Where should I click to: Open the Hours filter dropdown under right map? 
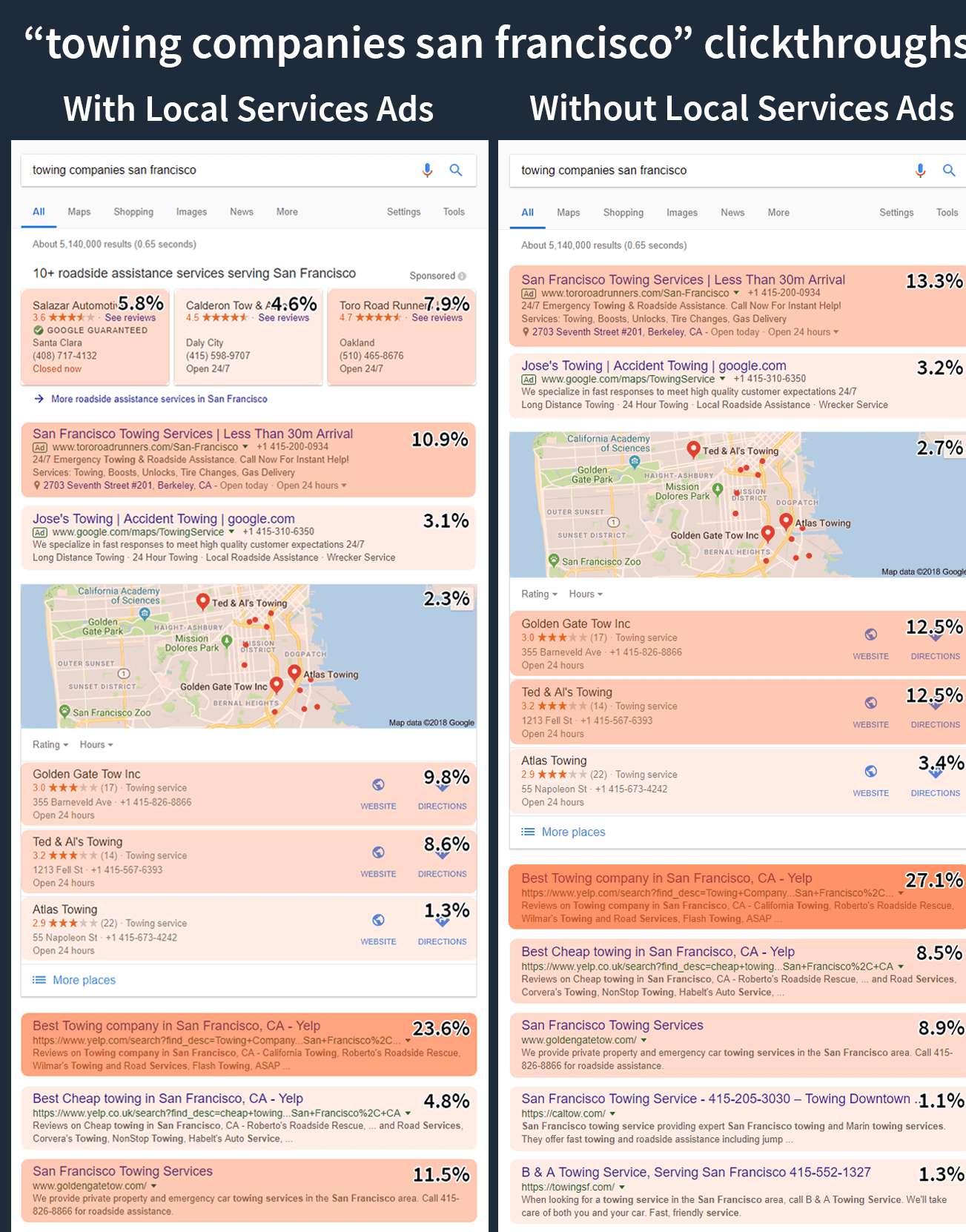pyautogui.click(x=586, y=594)
